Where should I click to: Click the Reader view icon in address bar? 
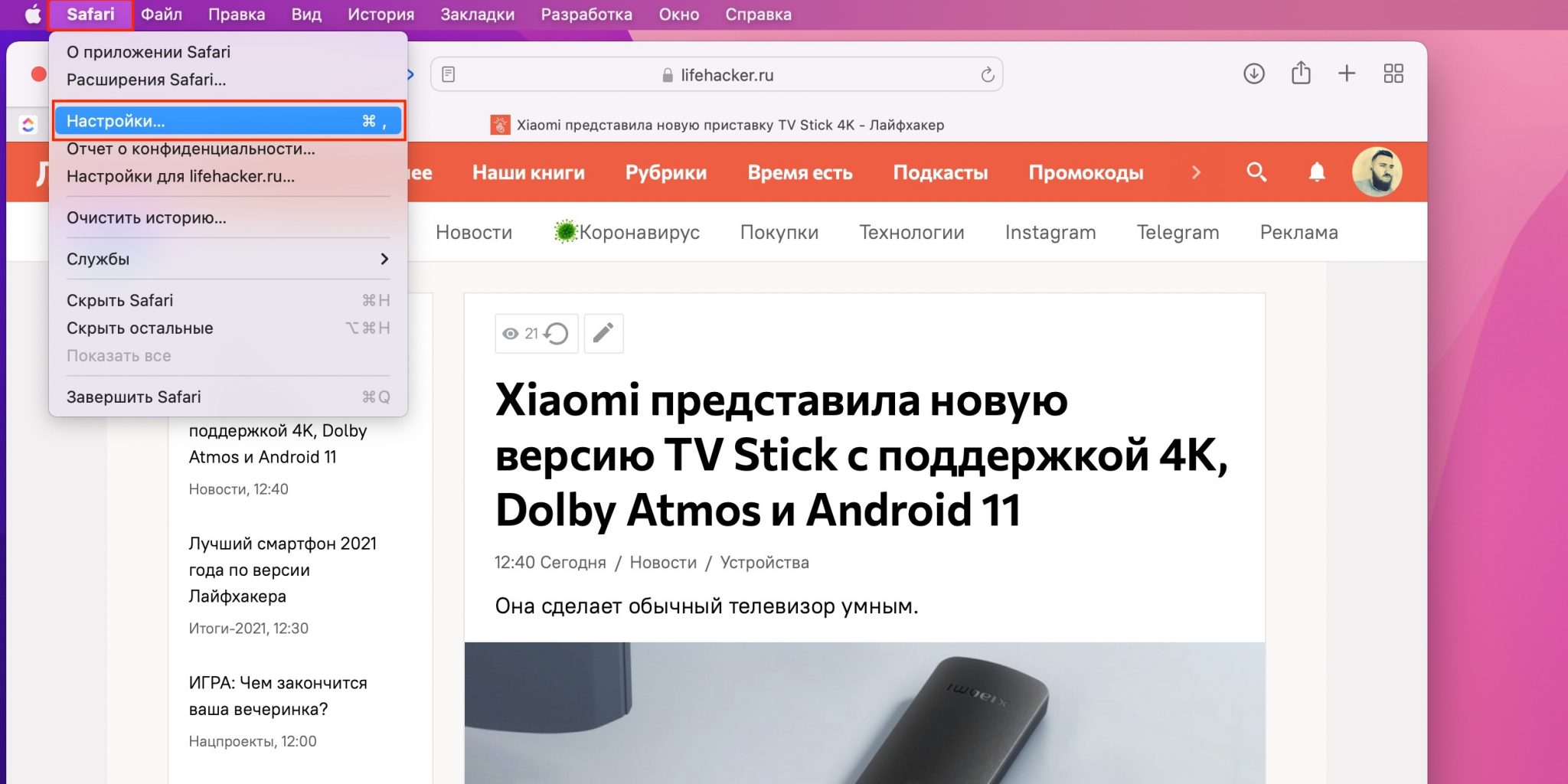(x=449, y=74)
